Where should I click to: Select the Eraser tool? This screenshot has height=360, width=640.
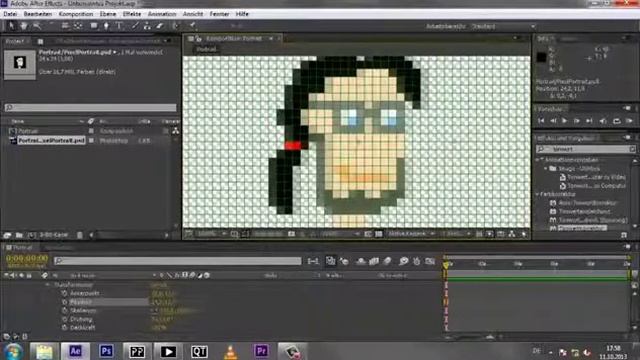point(160,26)
